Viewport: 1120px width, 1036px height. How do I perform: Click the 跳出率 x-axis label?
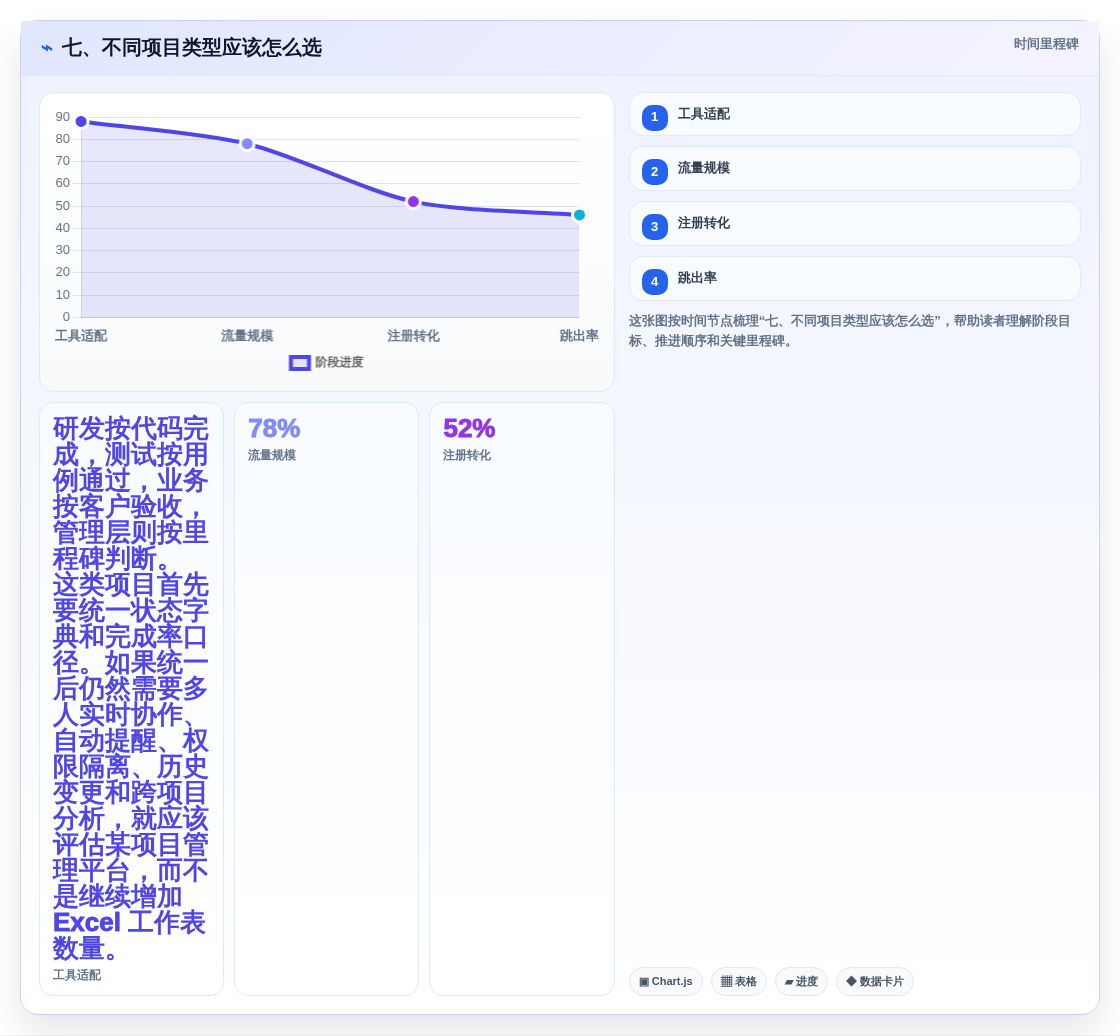579,336
